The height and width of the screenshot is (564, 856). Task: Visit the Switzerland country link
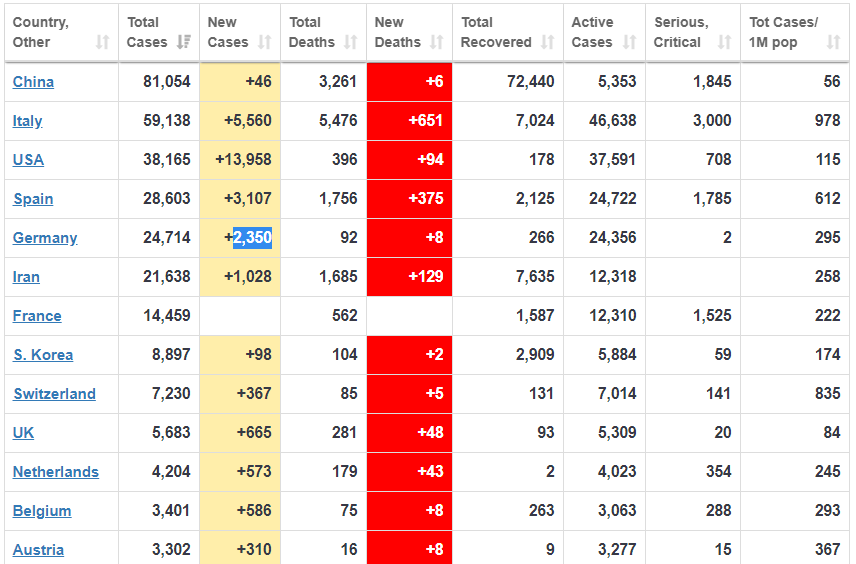pos(54,394)
